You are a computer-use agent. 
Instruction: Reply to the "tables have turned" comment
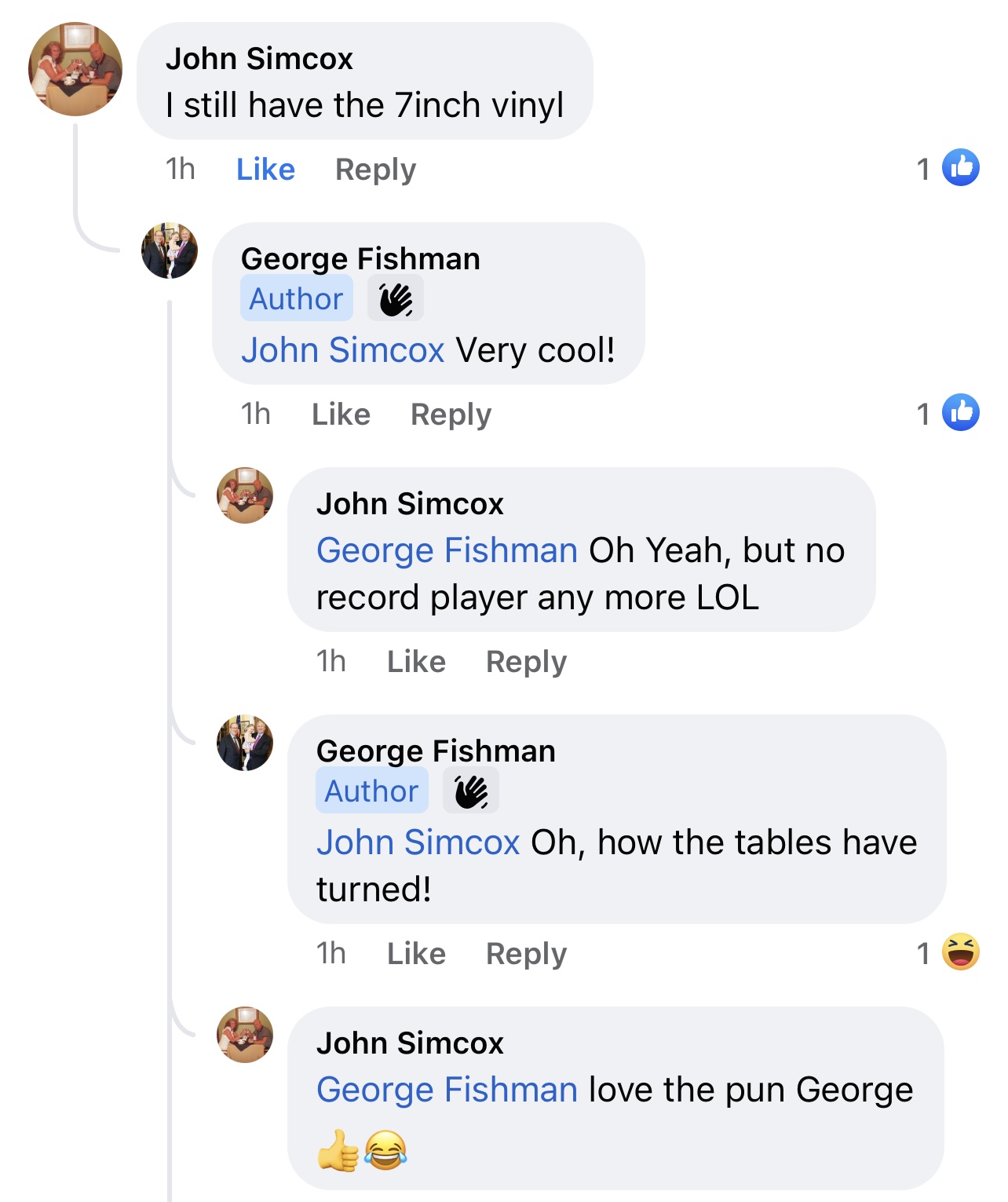pyautogui.click(x=526, y=953)
